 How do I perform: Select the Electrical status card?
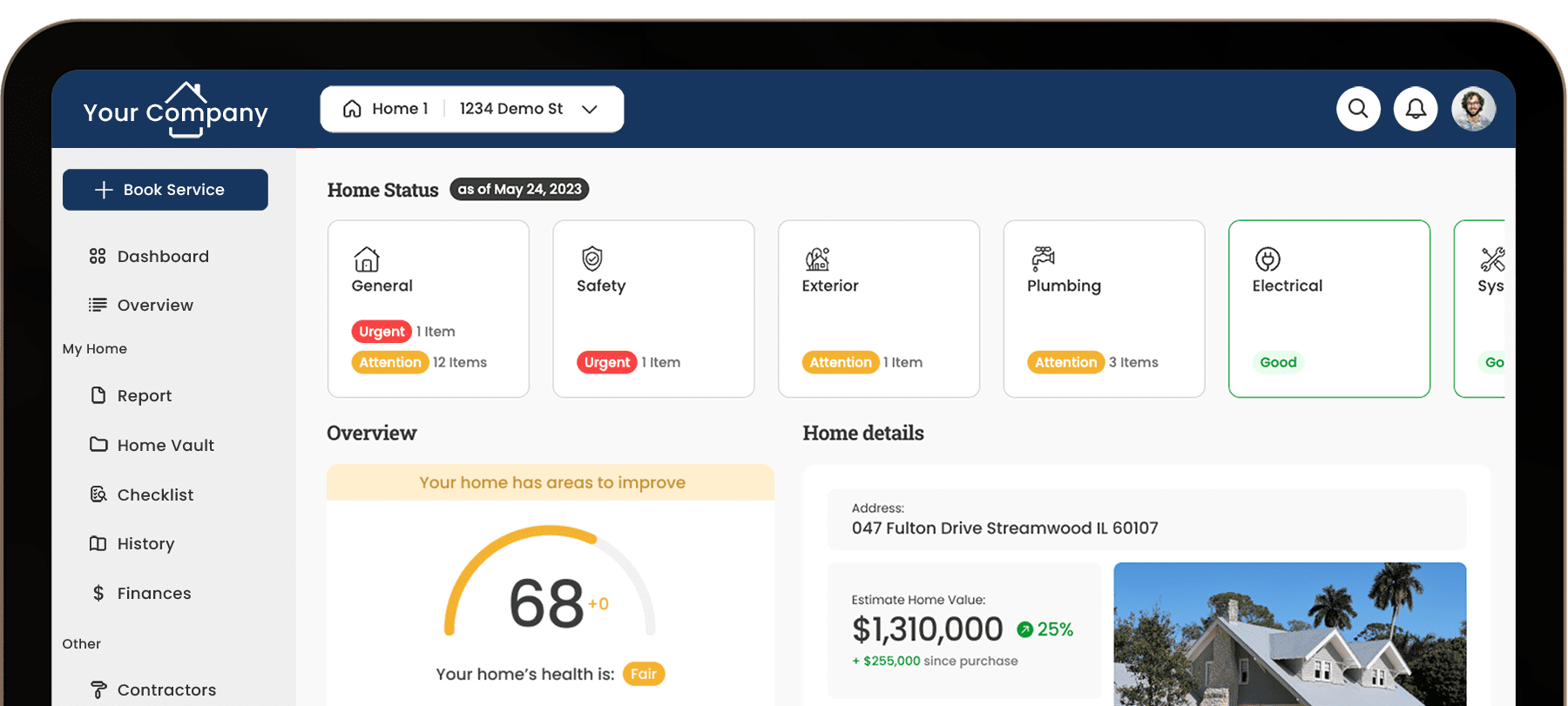click(1328, 308)
